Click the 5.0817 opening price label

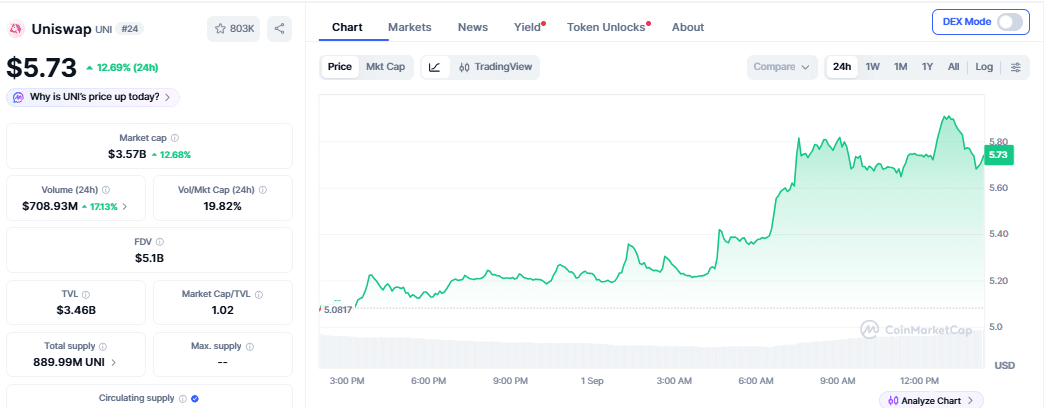[x=338, y=309]
